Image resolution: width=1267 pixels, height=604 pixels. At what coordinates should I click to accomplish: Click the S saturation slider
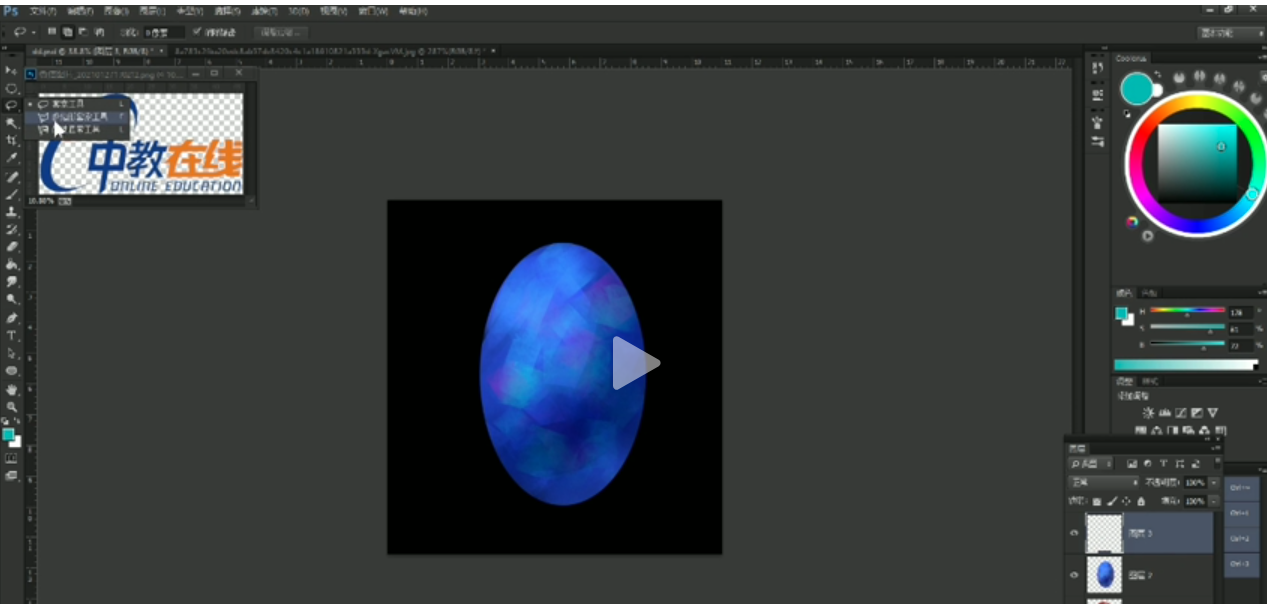(x=1187, y=327)
